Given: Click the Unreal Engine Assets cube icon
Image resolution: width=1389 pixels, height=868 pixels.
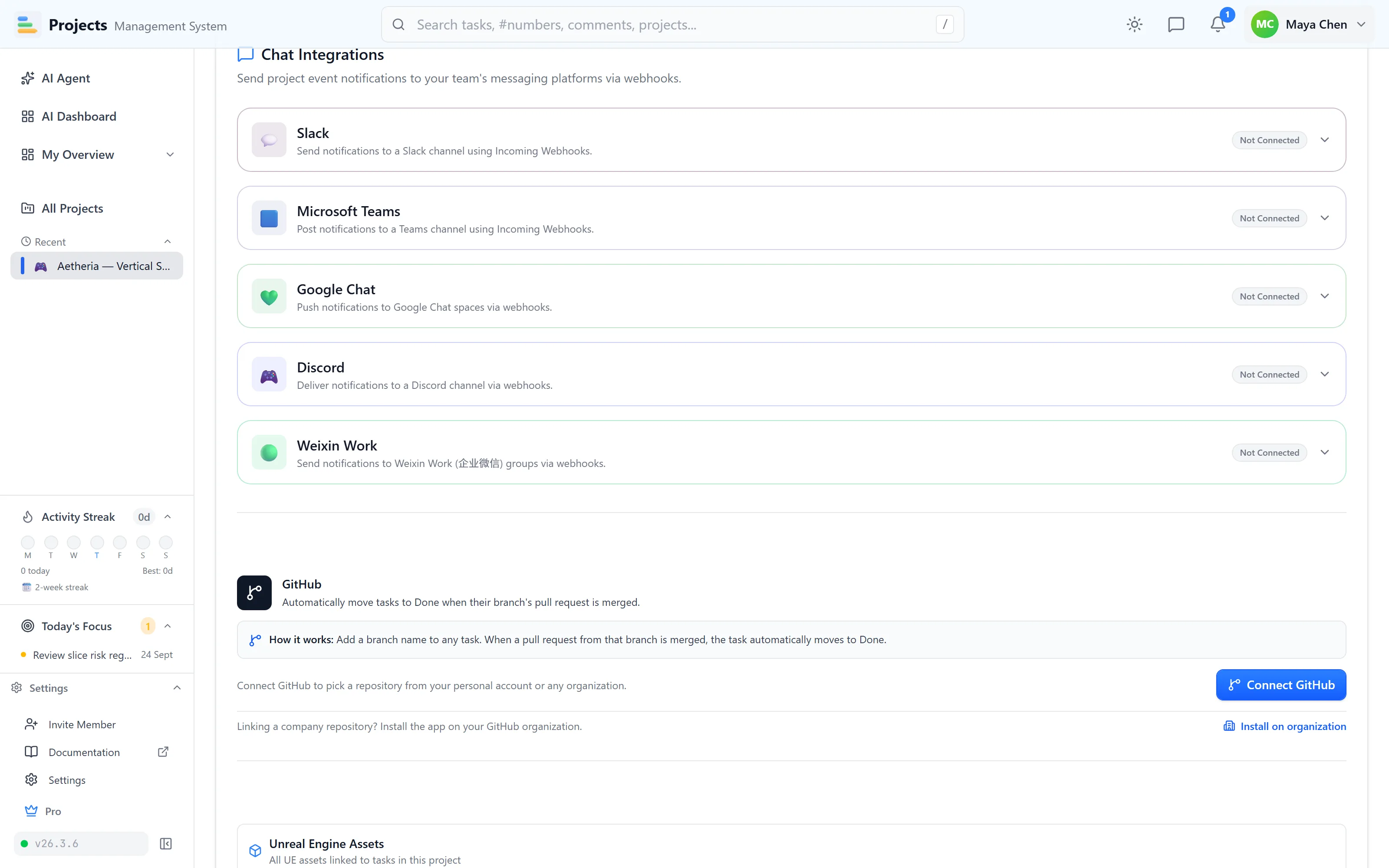Looking at the screenshot, I should pyautogui.click(x=255, y=850).
